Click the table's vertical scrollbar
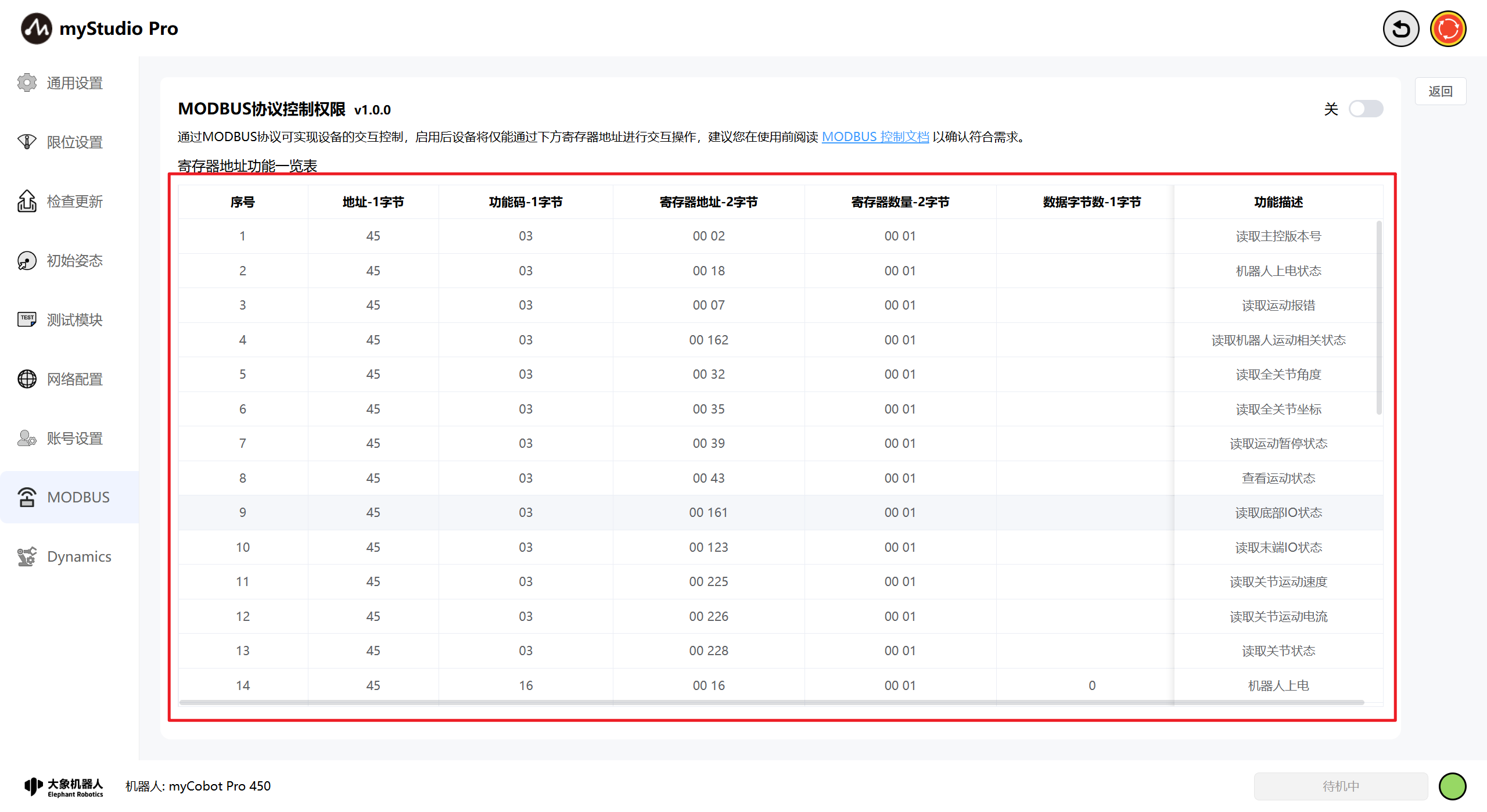This screenshot has height=812, width=1487. point(1378,318)
